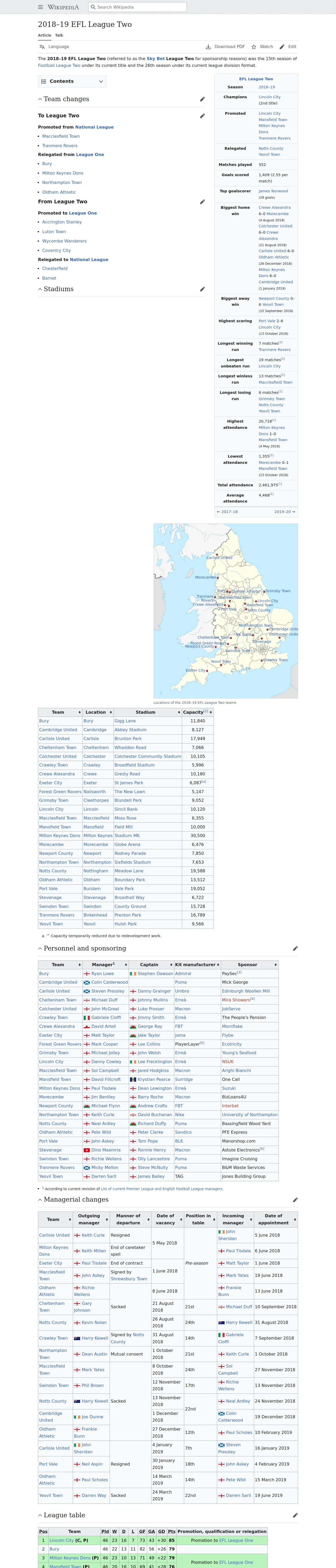Image resolution: width=336 pixels, height=1568 pixels.
Task: Edit the Team changes section
Action: [x=203, y=99]
